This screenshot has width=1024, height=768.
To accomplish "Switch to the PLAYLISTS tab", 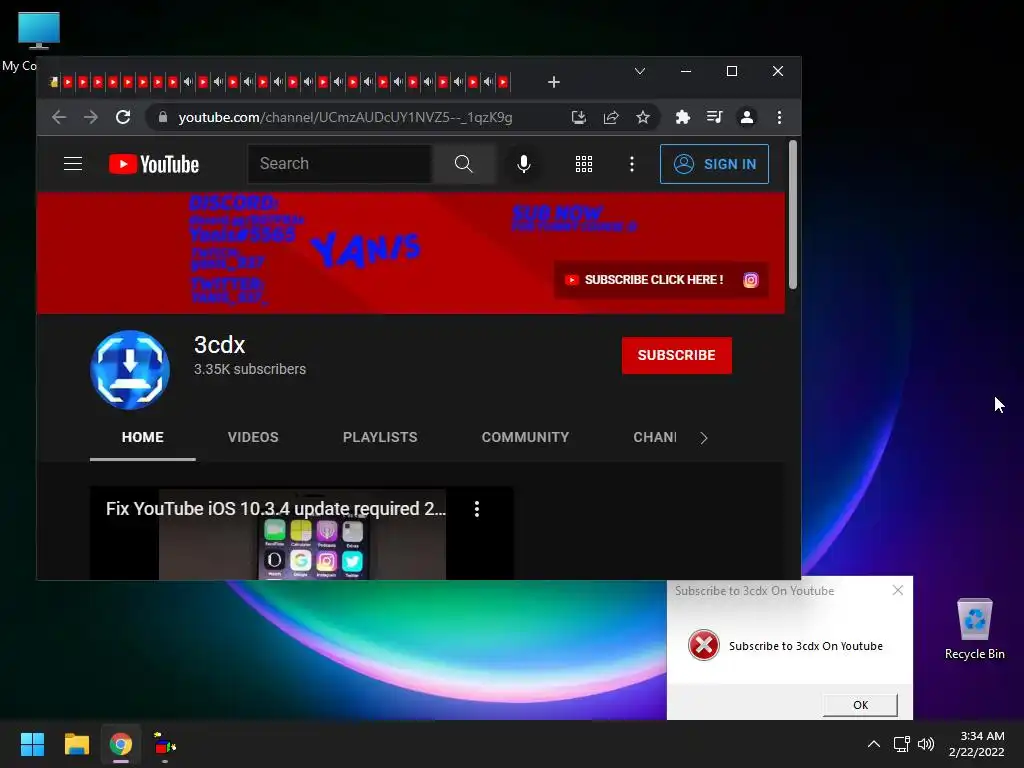I will pyautogui.click(x=380, y=438).
